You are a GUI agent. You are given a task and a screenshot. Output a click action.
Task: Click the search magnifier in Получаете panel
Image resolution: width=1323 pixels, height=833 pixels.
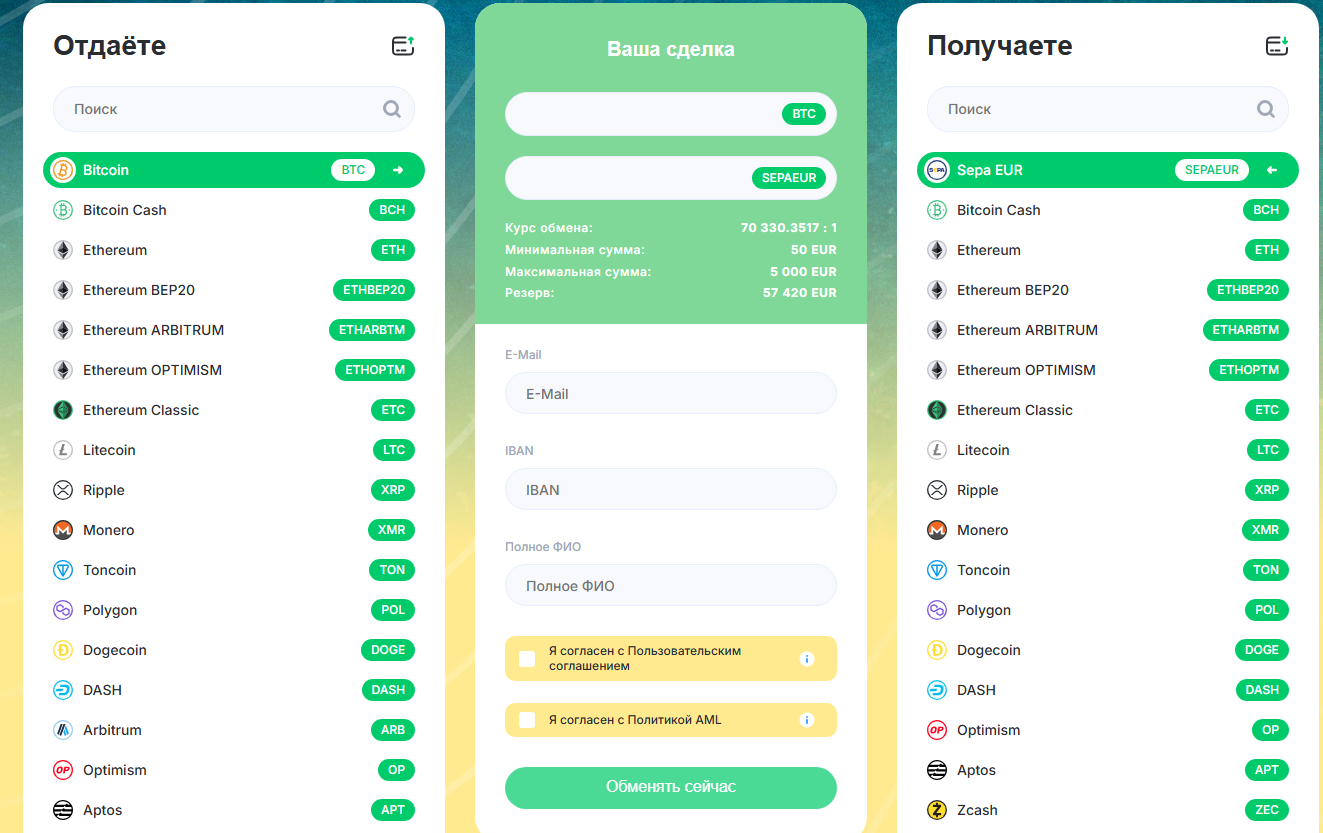[x=1266, y=109]
